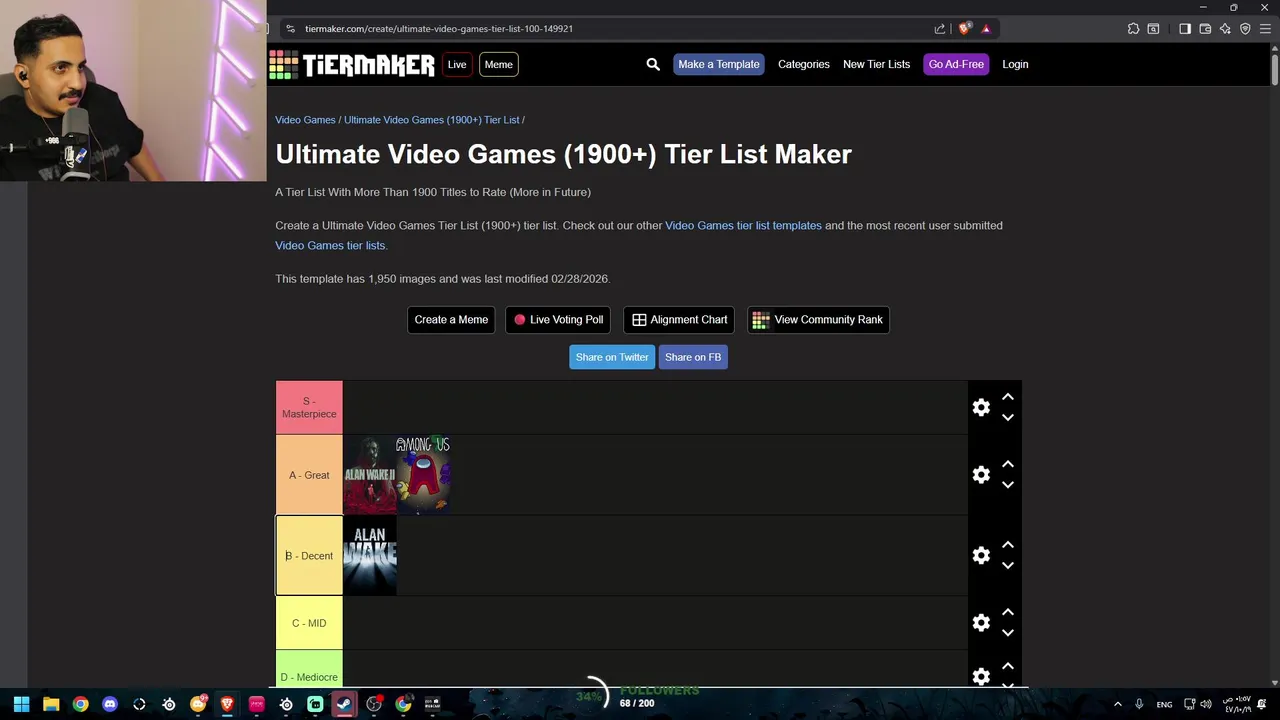
Task: Open File Explorer from the taskbar
Action: [x=51, y=704]
